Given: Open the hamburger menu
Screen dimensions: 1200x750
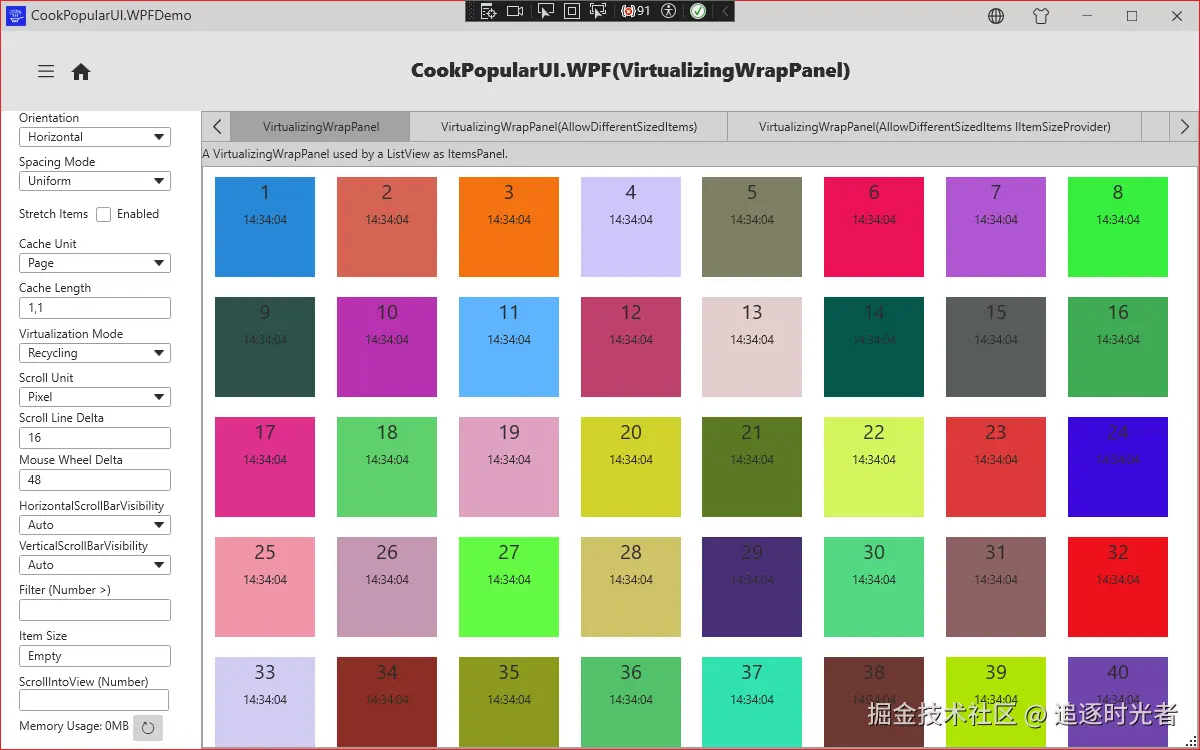Looking at the screenshot, I should pyautogui.click(x=46, y=71).
